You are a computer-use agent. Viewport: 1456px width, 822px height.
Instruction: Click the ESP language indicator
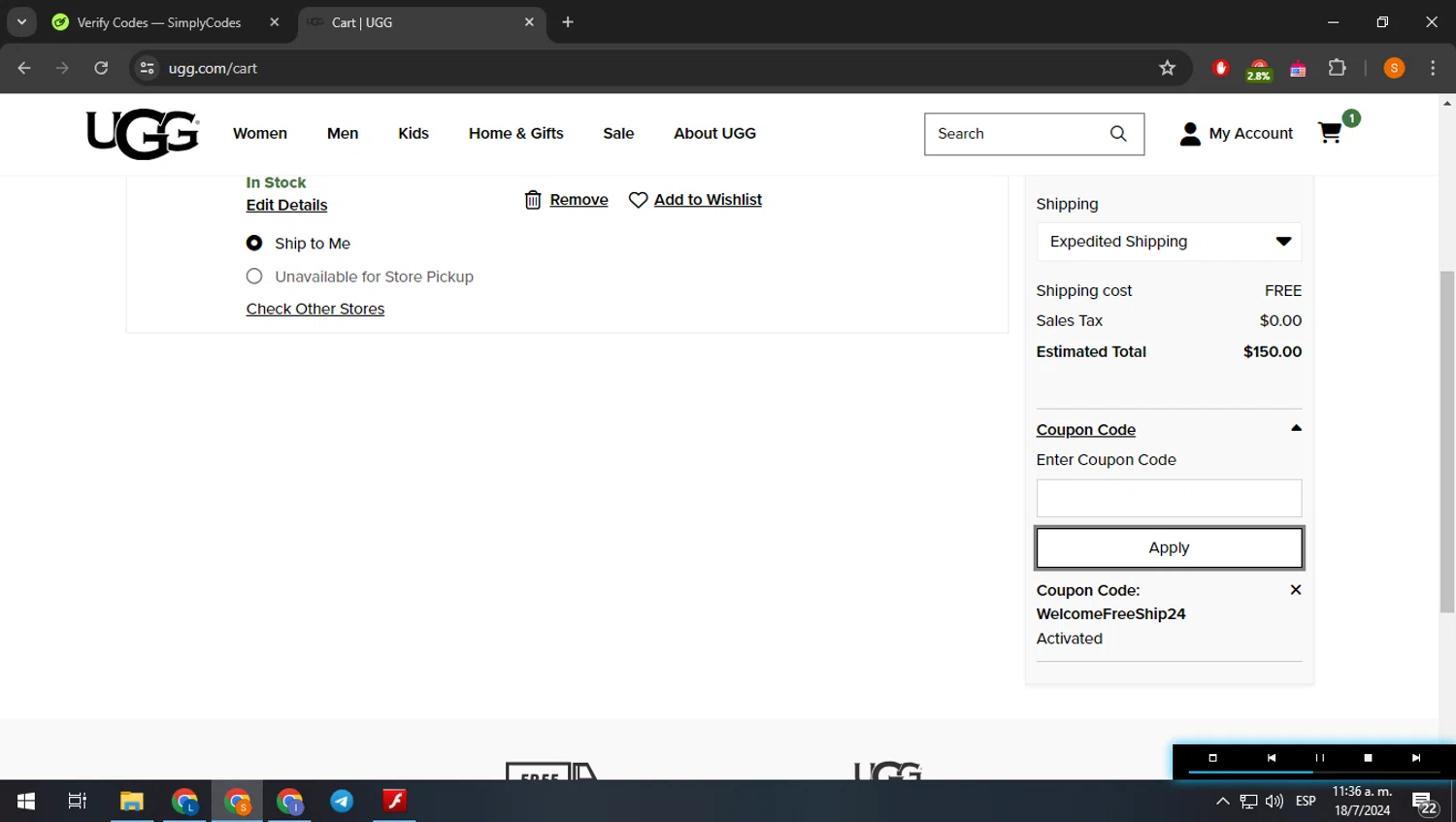[1306, 802]
